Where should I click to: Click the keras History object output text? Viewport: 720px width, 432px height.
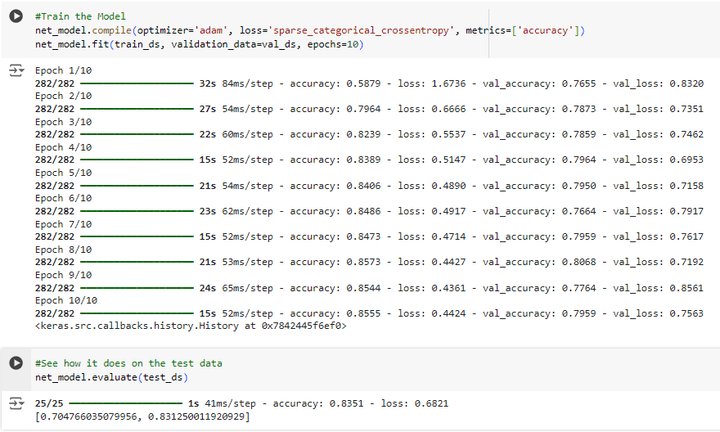[x=190, y=326]
